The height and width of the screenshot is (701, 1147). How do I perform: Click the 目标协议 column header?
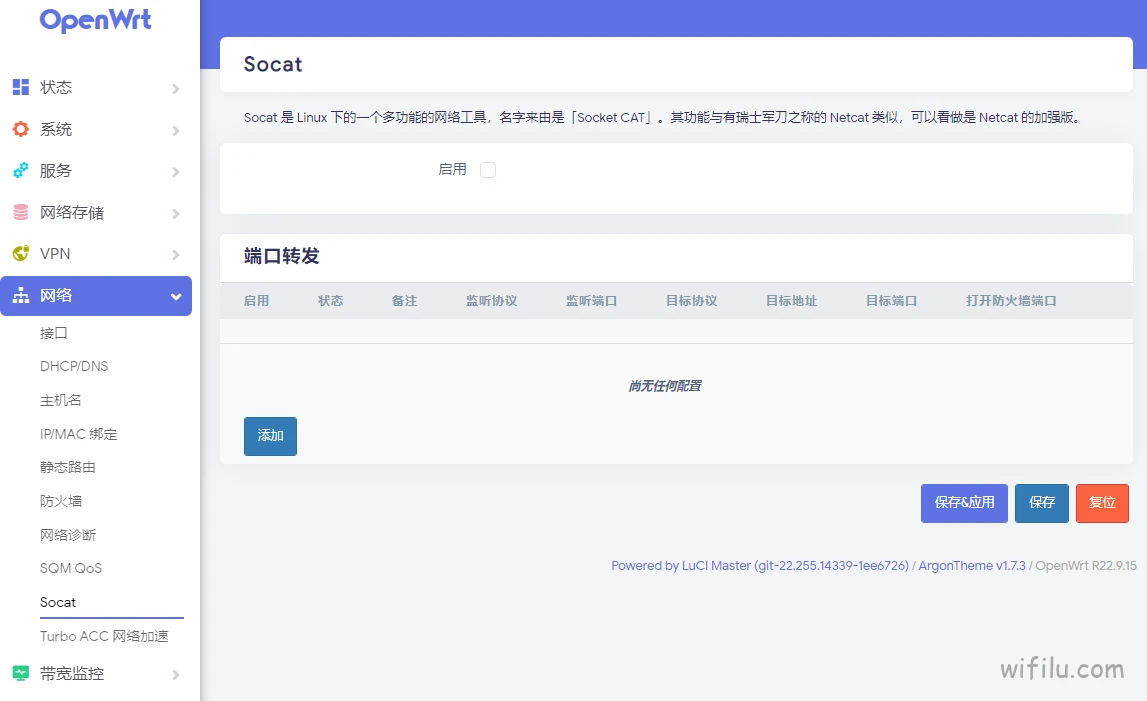pyautogui.click(x=691, y=301)
